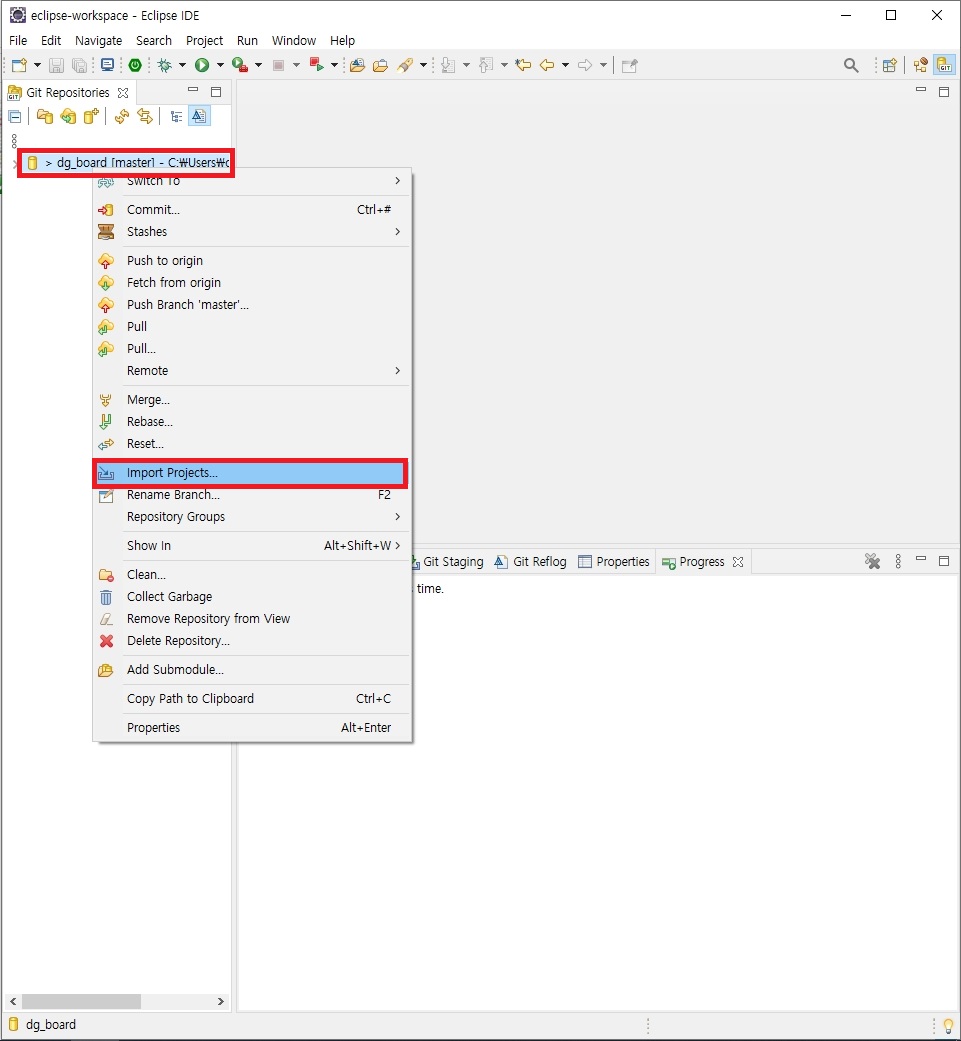Click the green Run play icon

tap(202, 65)
